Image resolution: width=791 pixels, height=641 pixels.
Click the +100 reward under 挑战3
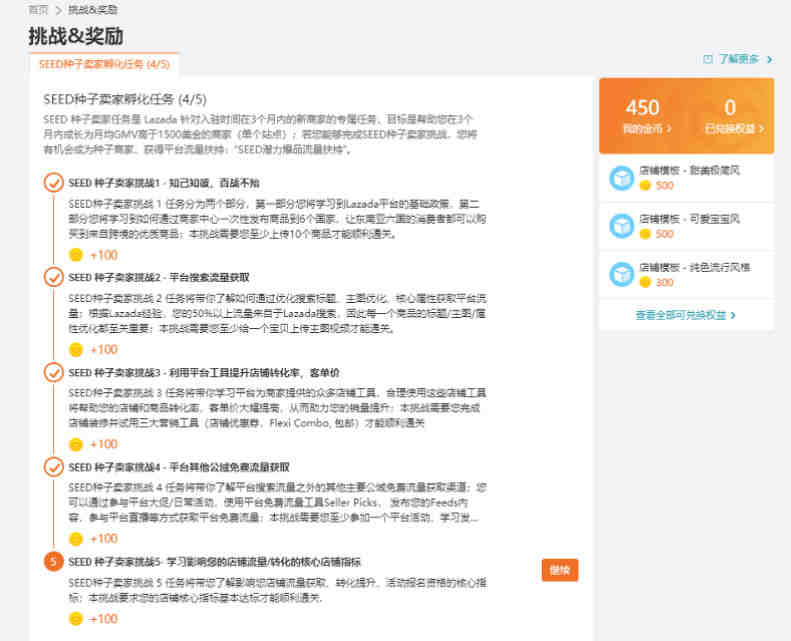click(x=103, y=444)
